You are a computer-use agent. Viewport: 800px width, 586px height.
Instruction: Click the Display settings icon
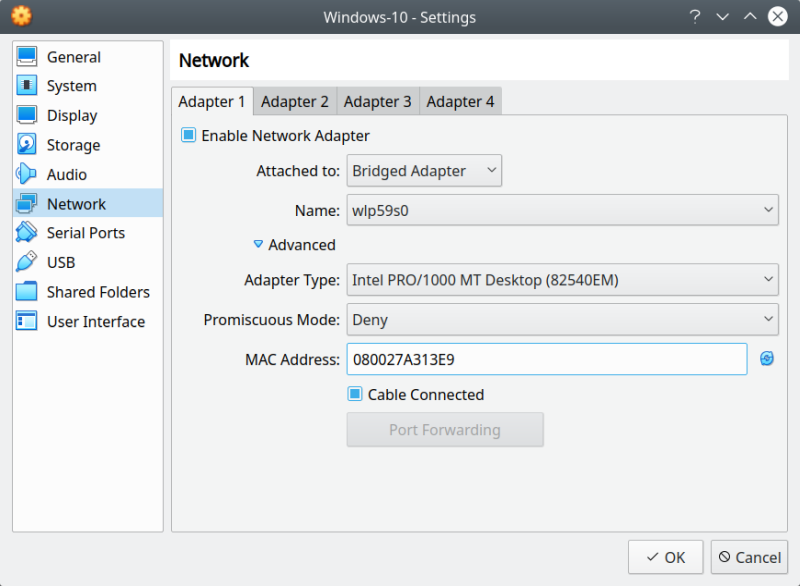click(28, 115)
